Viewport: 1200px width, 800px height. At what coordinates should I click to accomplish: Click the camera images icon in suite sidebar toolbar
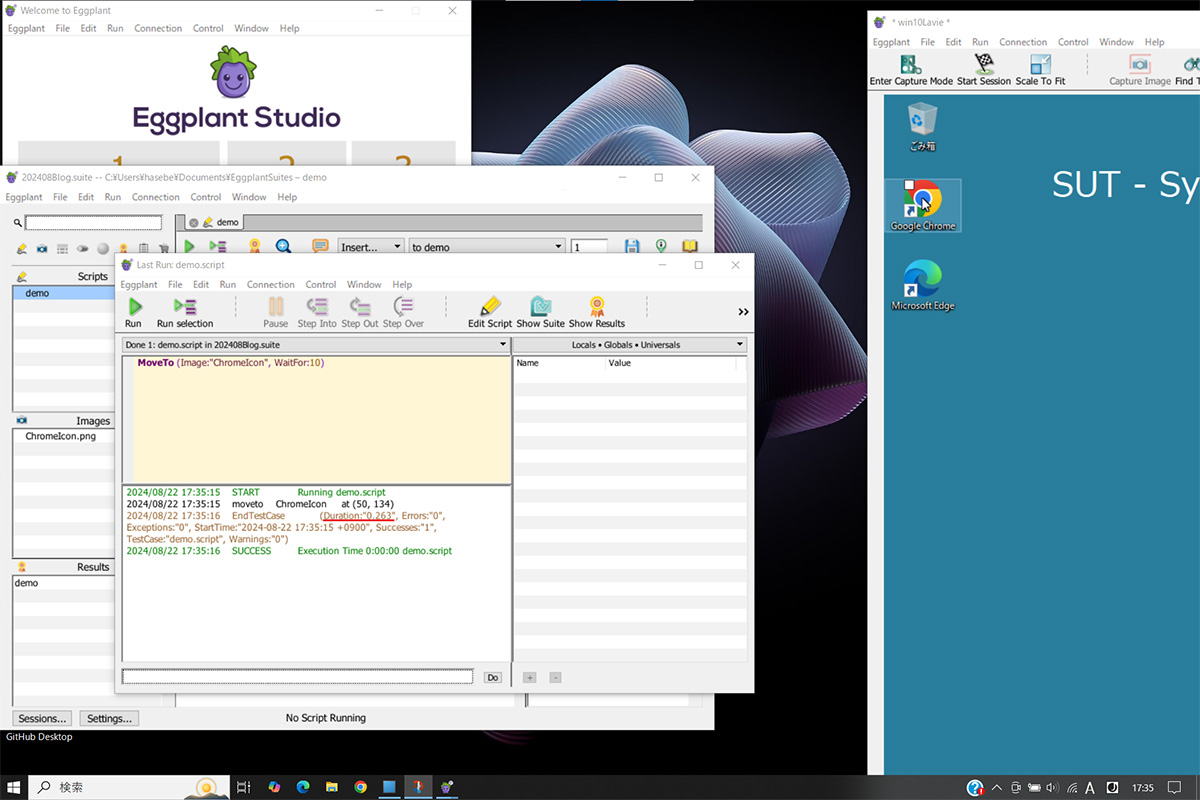[42, 248]
